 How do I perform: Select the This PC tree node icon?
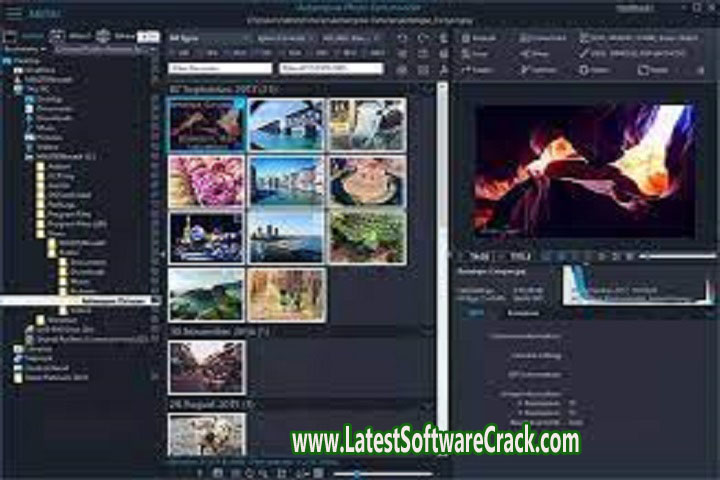coord(20,88)
